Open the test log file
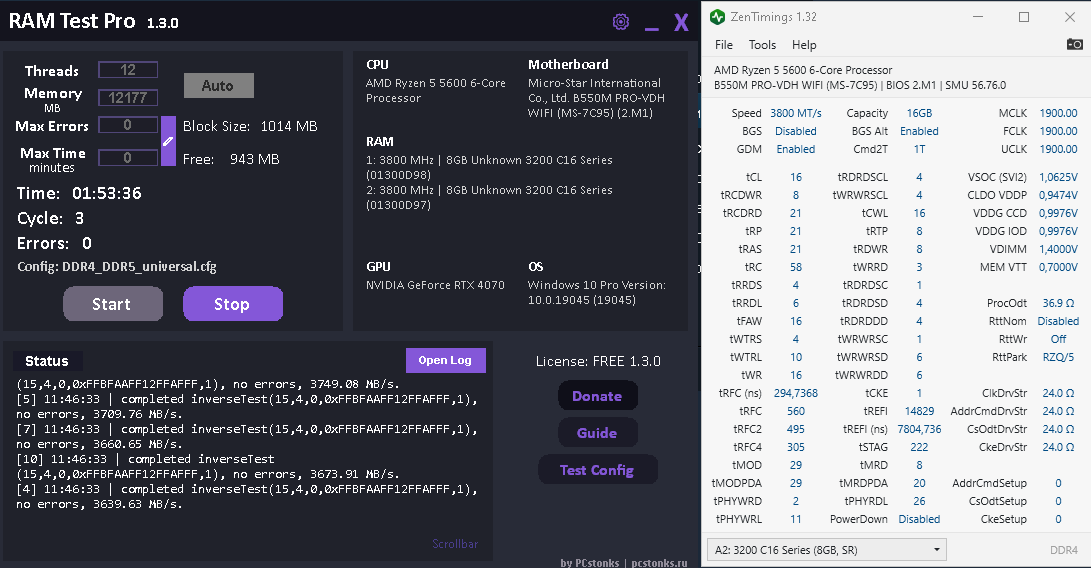The image size is (1091, 568). (445, 360)
